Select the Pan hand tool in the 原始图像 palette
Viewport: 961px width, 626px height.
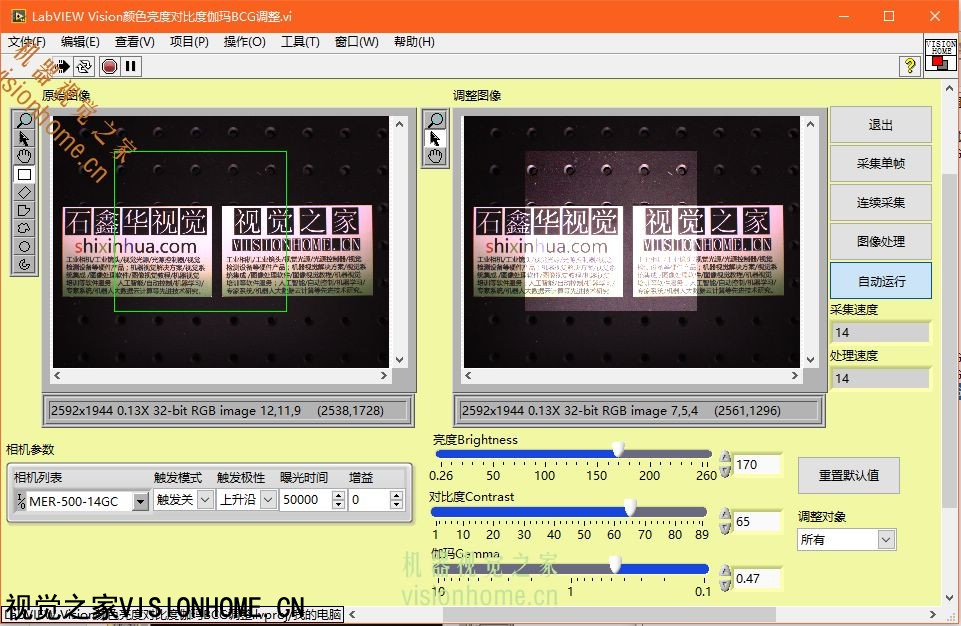point(25,156)
